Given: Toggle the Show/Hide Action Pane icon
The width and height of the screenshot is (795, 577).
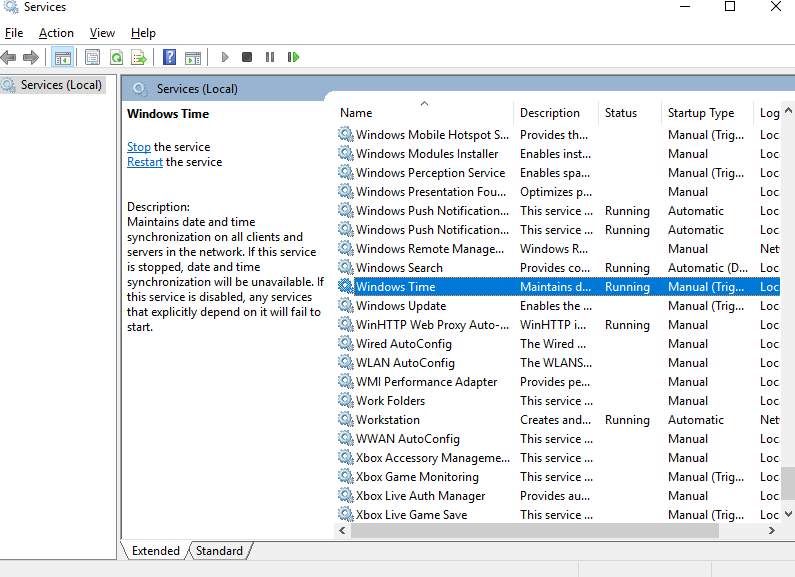Looking at the screenshot, I should (193, 57).
